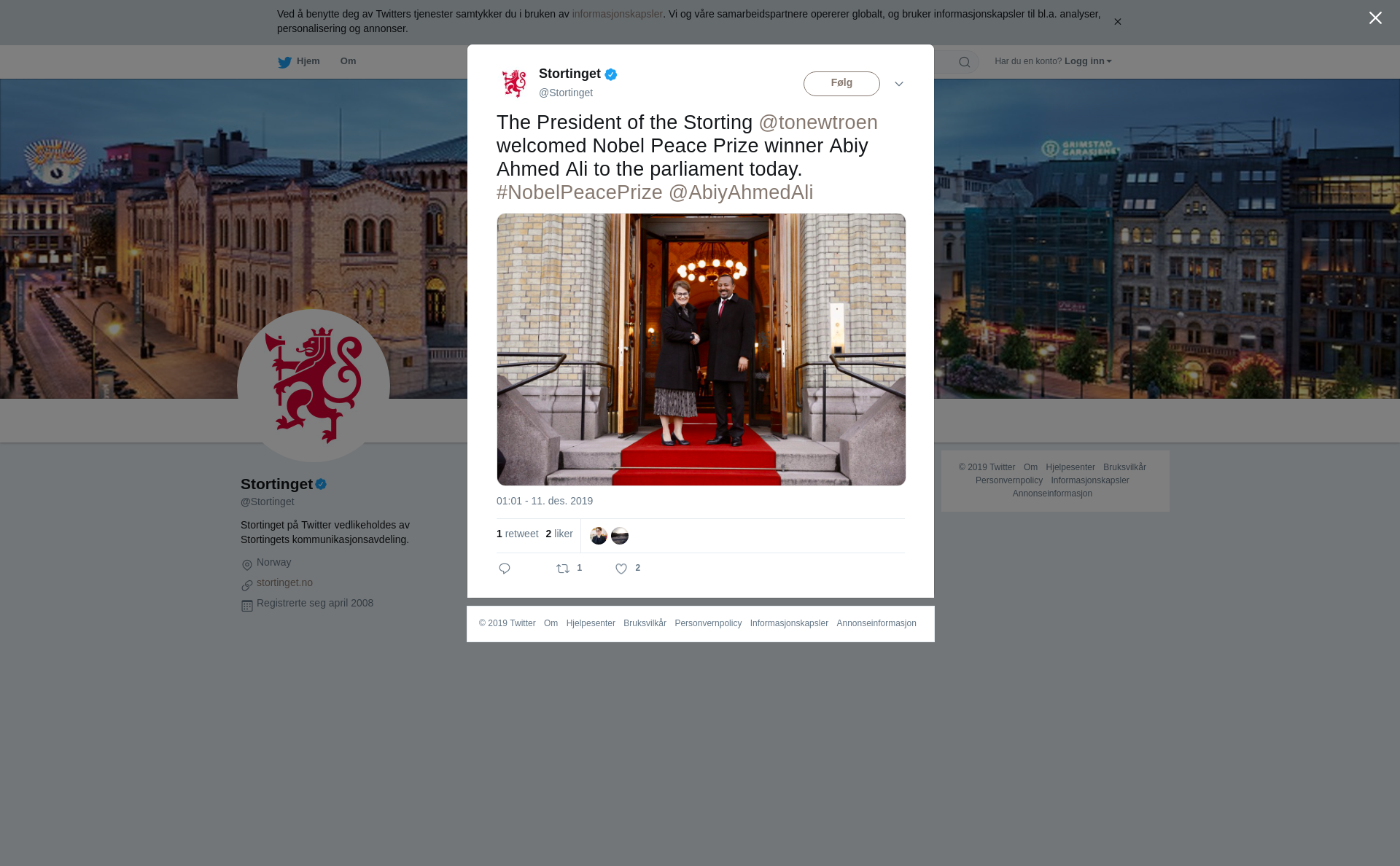Like the tweet with heart icon
This screenshot has width=1400, height=866.
621,569
